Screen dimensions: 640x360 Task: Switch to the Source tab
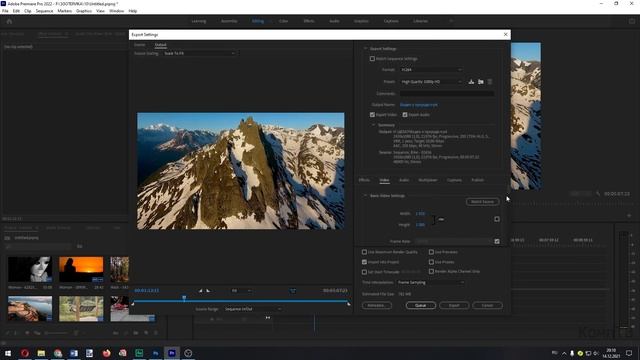pos(140,44)
